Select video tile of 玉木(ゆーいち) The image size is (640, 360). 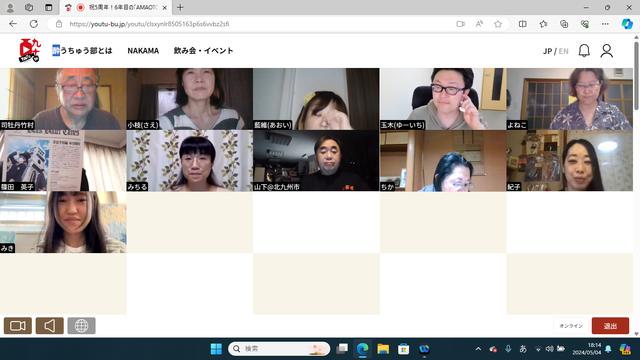click(443, 99)
